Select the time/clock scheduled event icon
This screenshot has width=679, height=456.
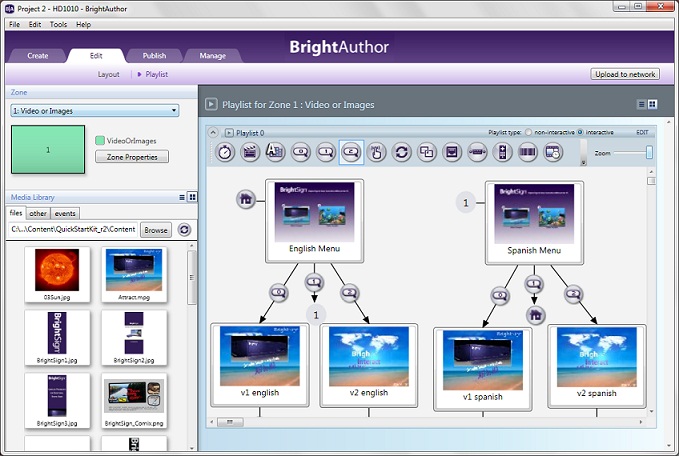pos(553,152)
